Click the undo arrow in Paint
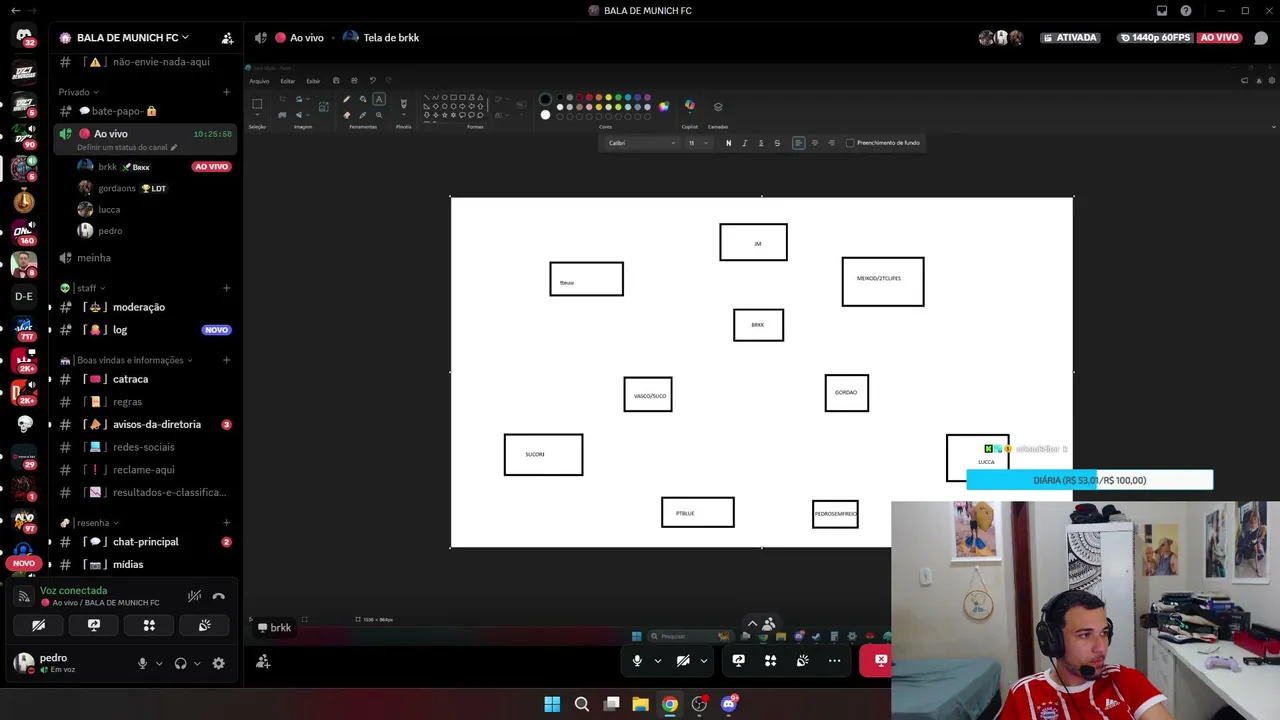 click(x=372, y=81)
